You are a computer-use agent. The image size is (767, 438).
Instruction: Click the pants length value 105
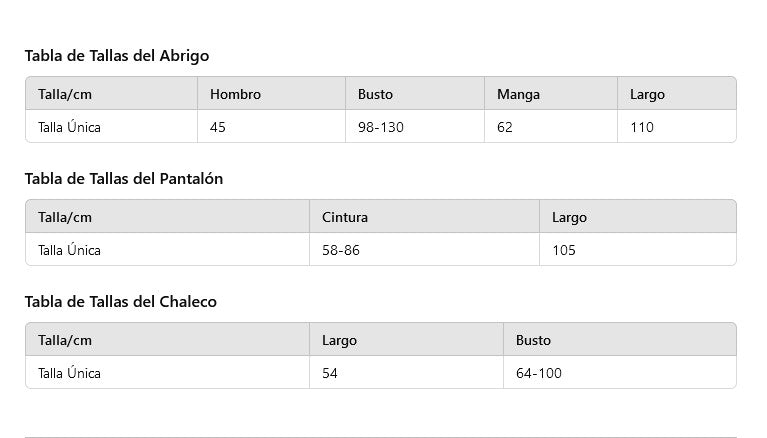pyautogui.click(x=564, y=250)
